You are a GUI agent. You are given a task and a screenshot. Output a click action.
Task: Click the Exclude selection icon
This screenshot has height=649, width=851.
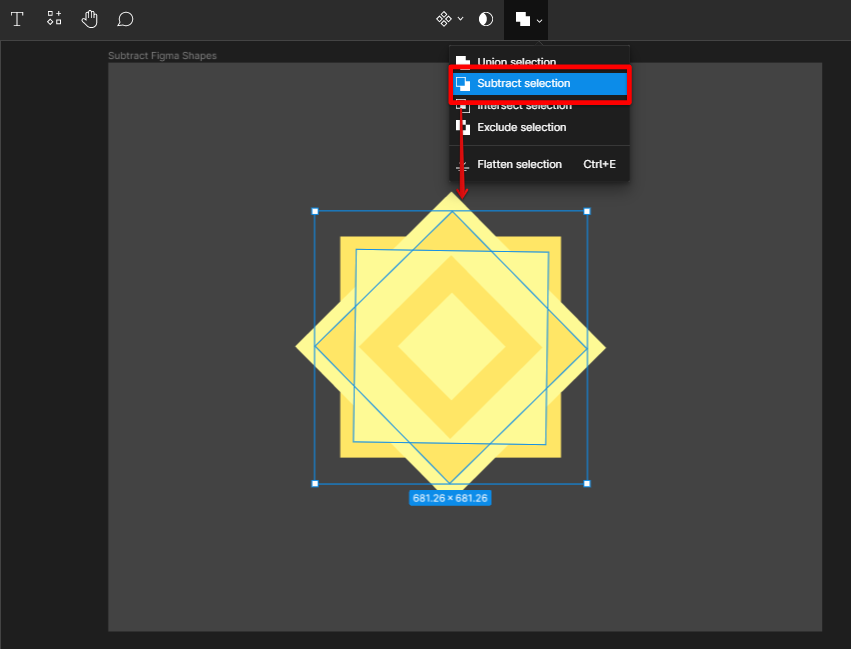pyautogui.click(x=463, y=128)
